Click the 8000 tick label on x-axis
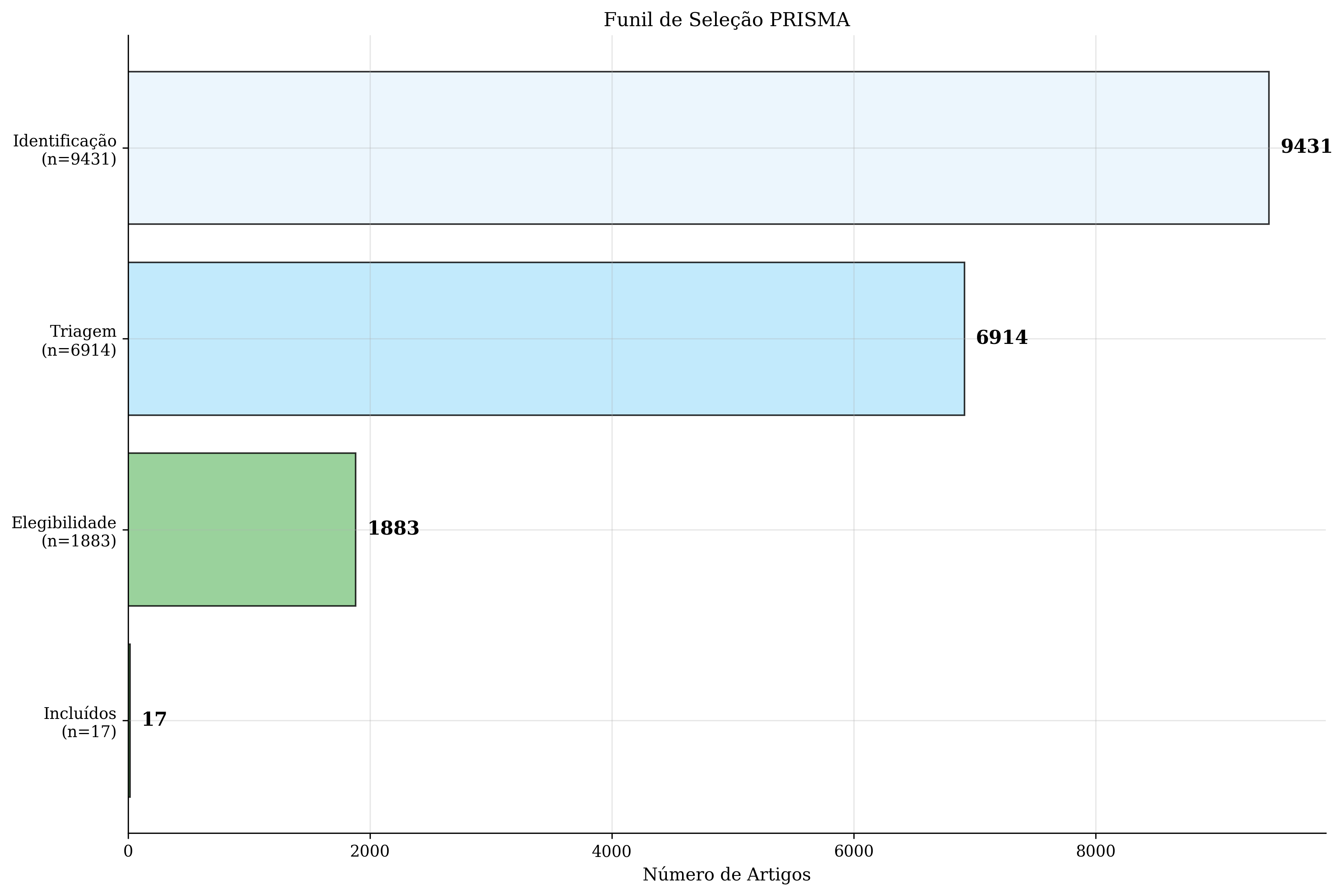The height and width of the screenshot is (896, 1344). (1096, 851)
